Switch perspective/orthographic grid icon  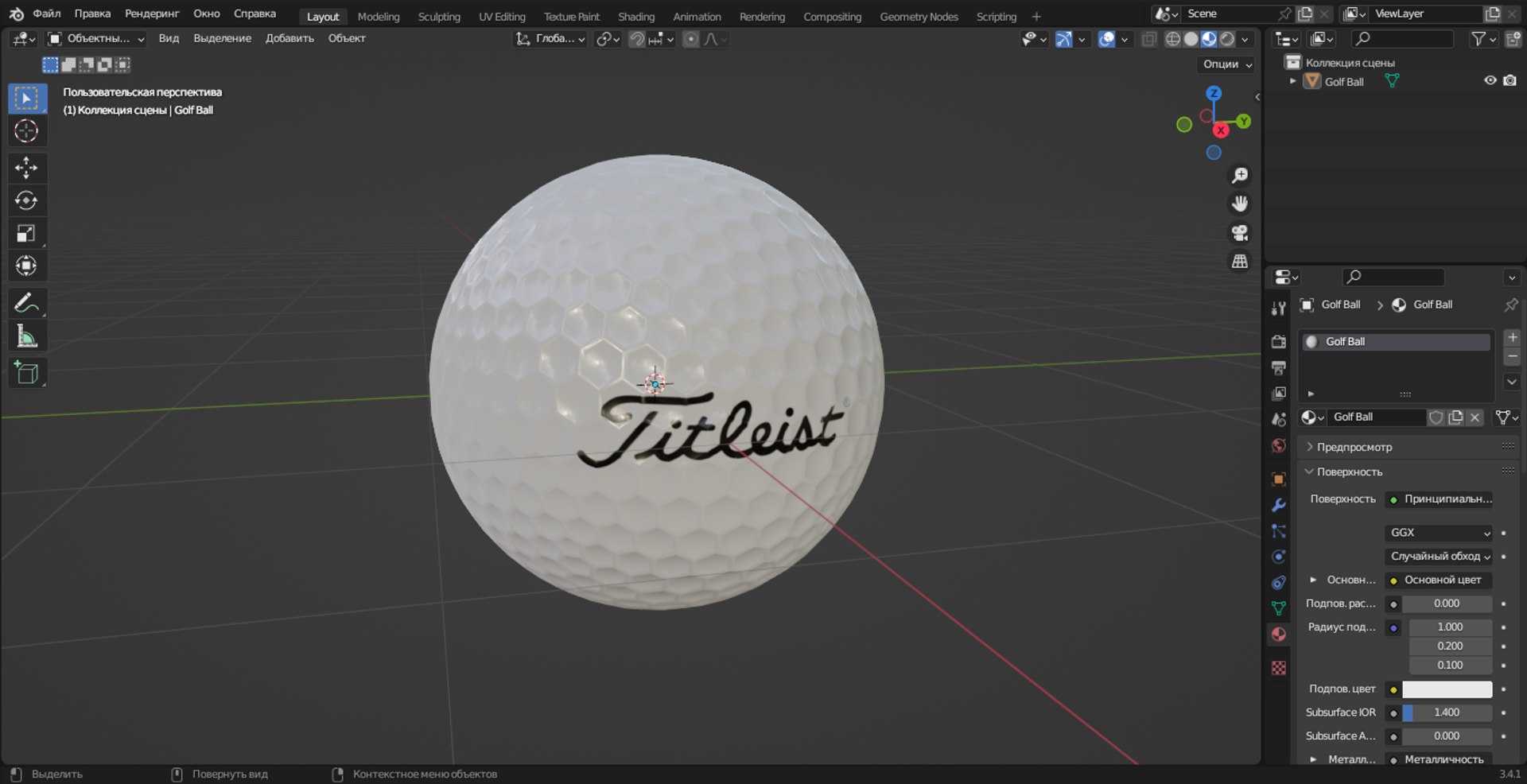[x=1240, y=261]
